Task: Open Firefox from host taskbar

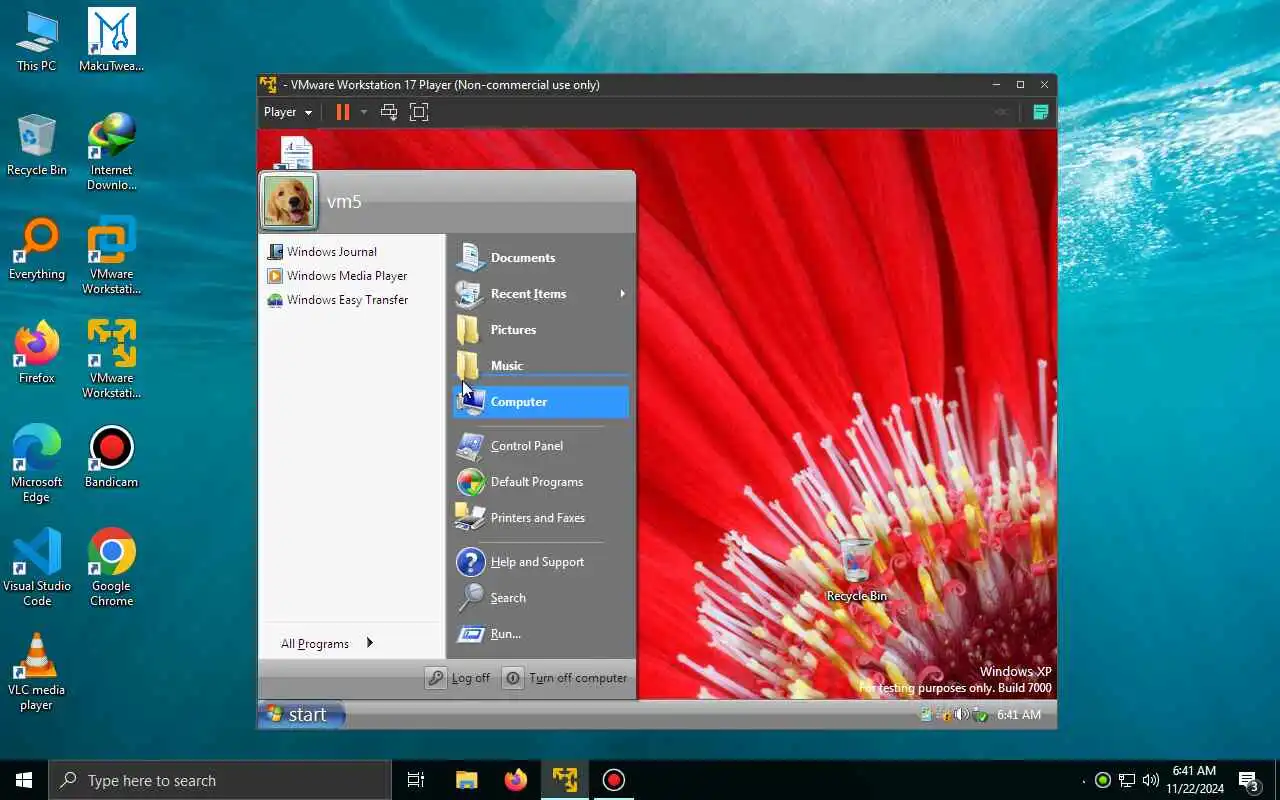Action: point(516,780)
